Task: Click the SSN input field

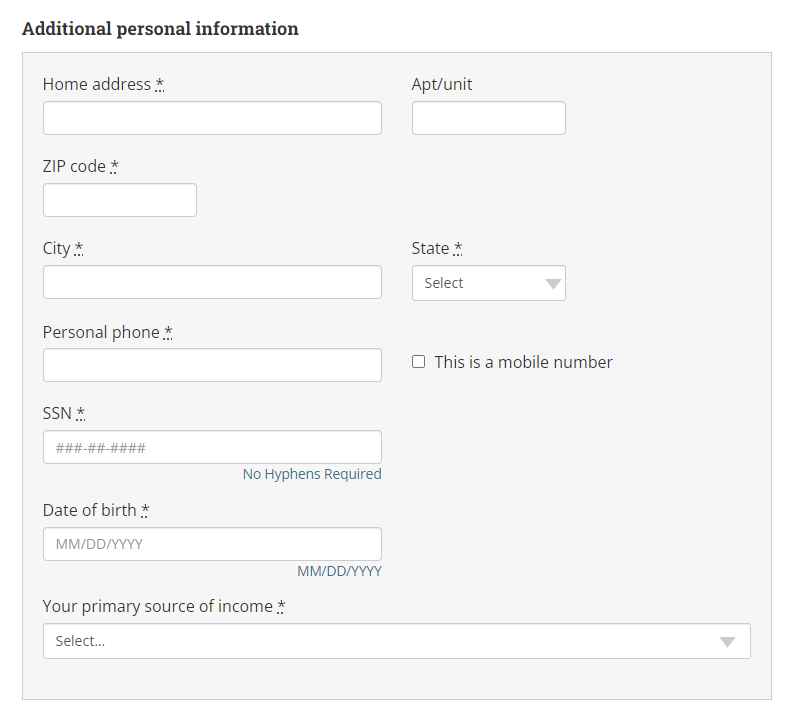Action: (x=212, y=447)
